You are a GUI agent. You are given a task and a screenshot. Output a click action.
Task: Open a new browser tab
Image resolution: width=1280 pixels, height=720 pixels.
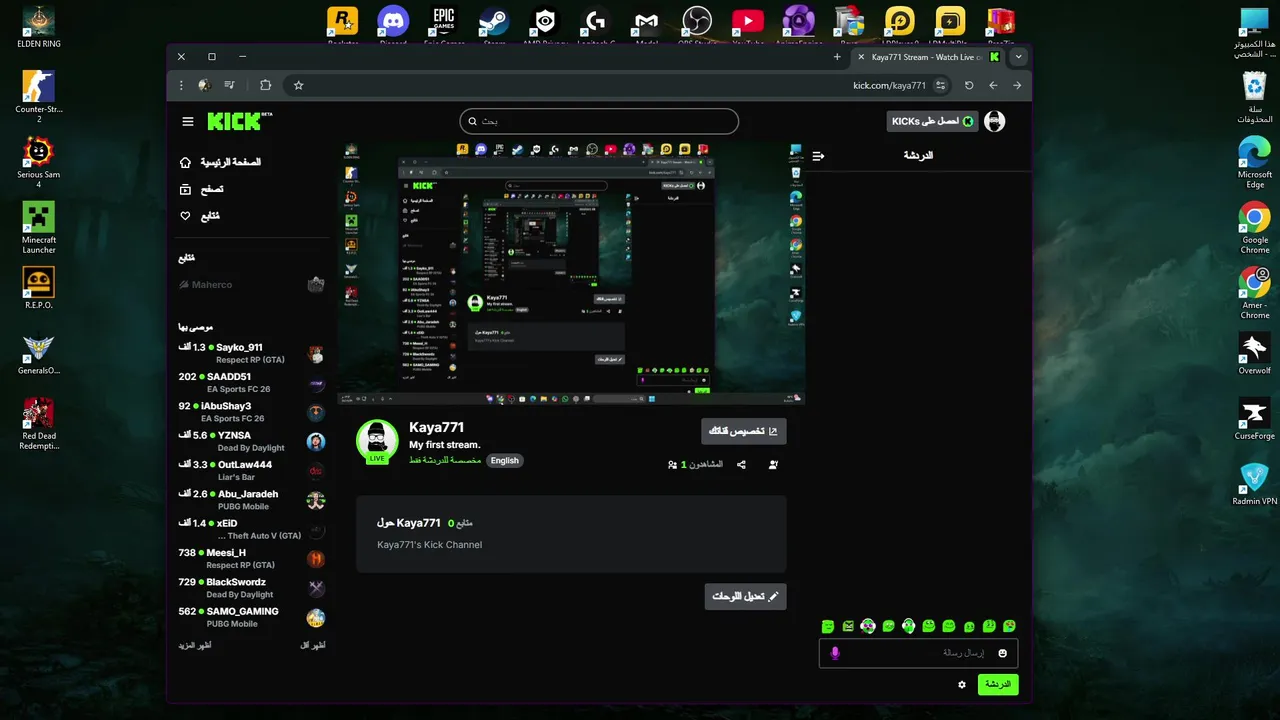pyautogui.click(x=837, y=57)
